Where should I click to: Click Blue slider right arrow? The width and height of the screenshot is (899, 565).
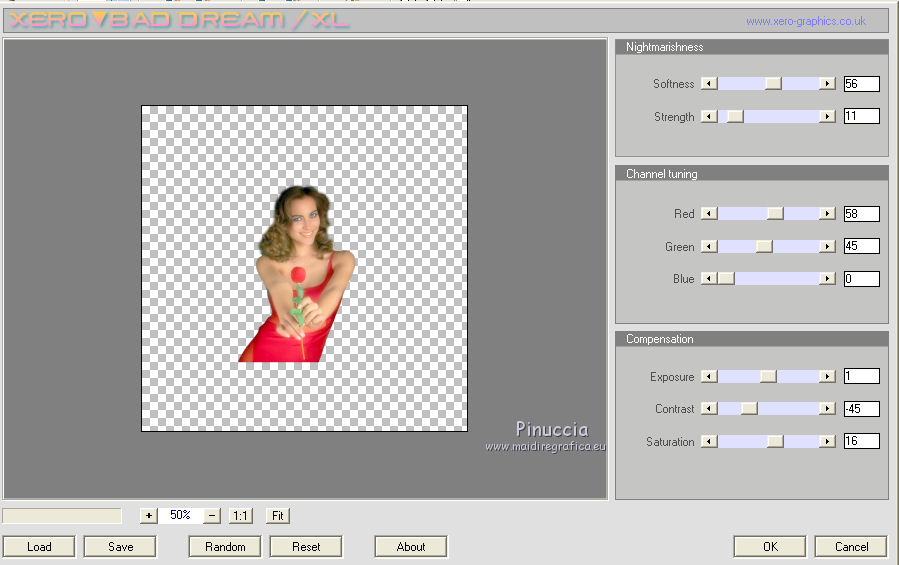(x=827, y=278)
